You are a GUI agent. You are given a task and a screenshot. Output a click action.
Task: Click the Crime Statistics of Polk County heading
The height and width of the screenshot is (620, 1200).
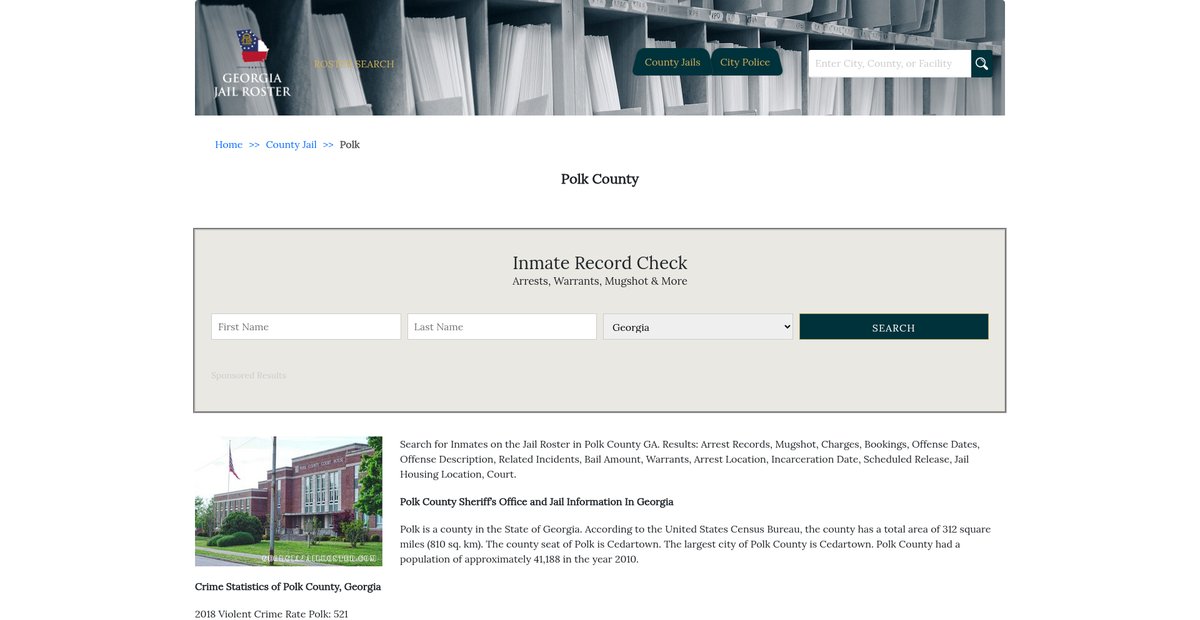tap(288, 587)
